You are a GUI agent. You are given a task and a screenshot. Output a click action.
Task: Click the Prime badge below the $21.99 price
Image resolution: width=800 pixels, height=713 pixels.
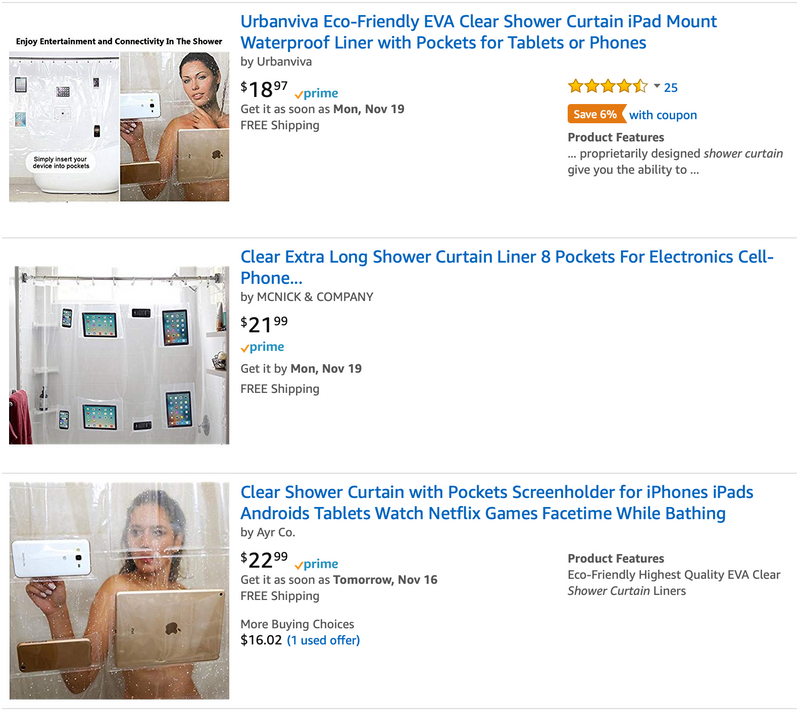(x=263, y=347)
